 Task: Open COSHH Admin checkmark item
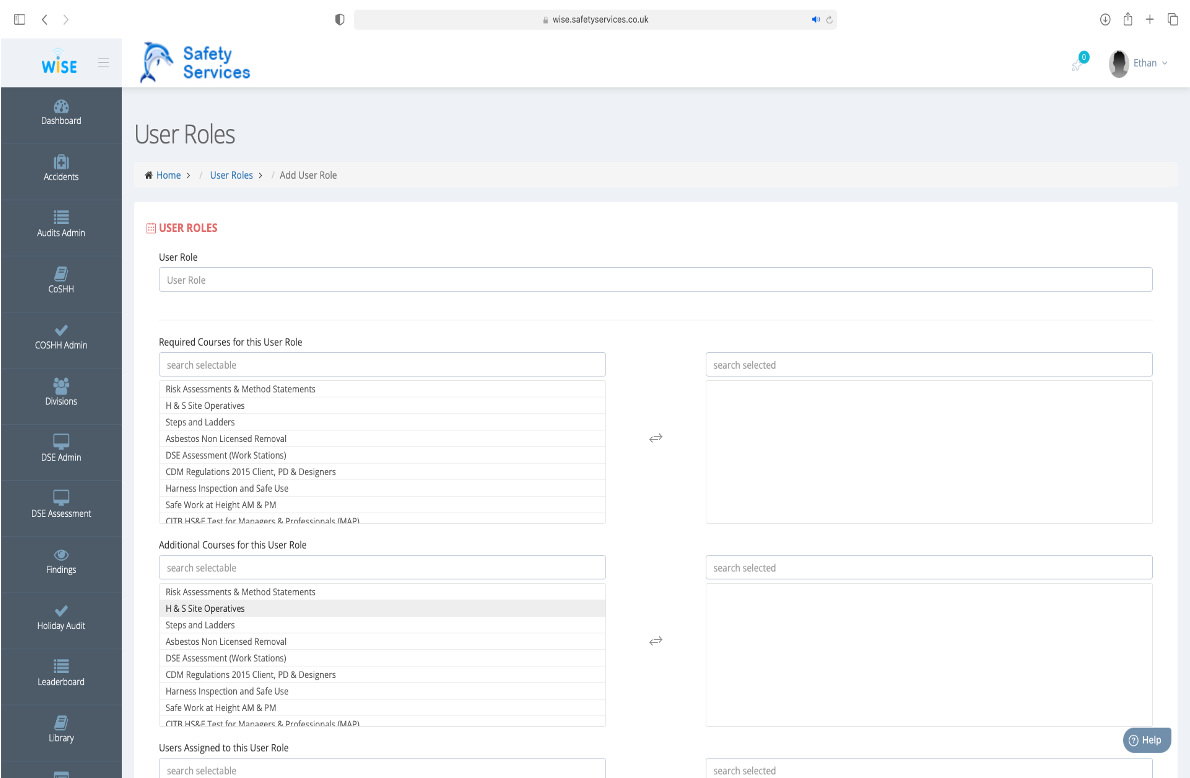point(61,337)
